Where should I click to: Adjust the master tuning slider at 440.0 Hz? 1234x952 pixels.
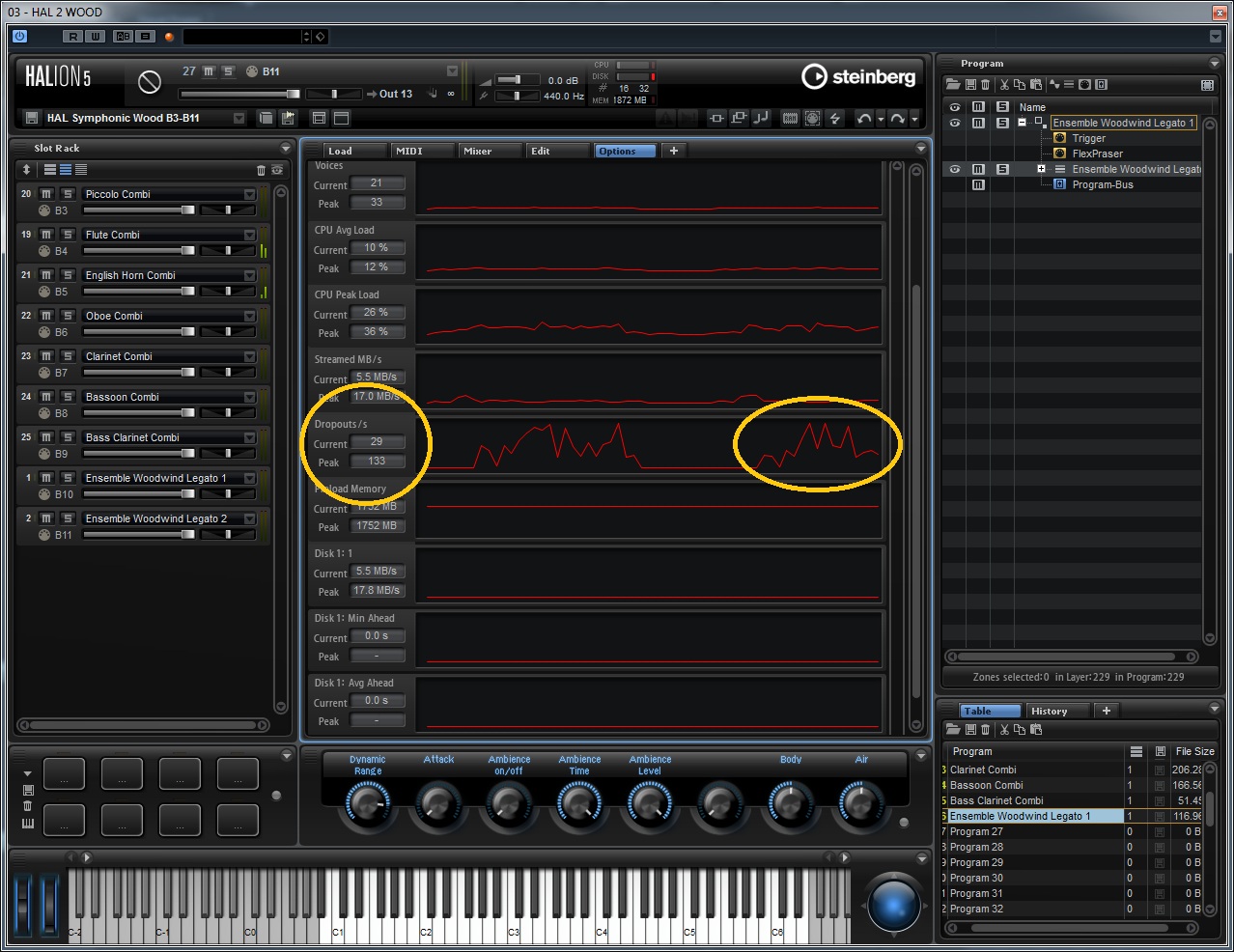[x=519, y=96]
